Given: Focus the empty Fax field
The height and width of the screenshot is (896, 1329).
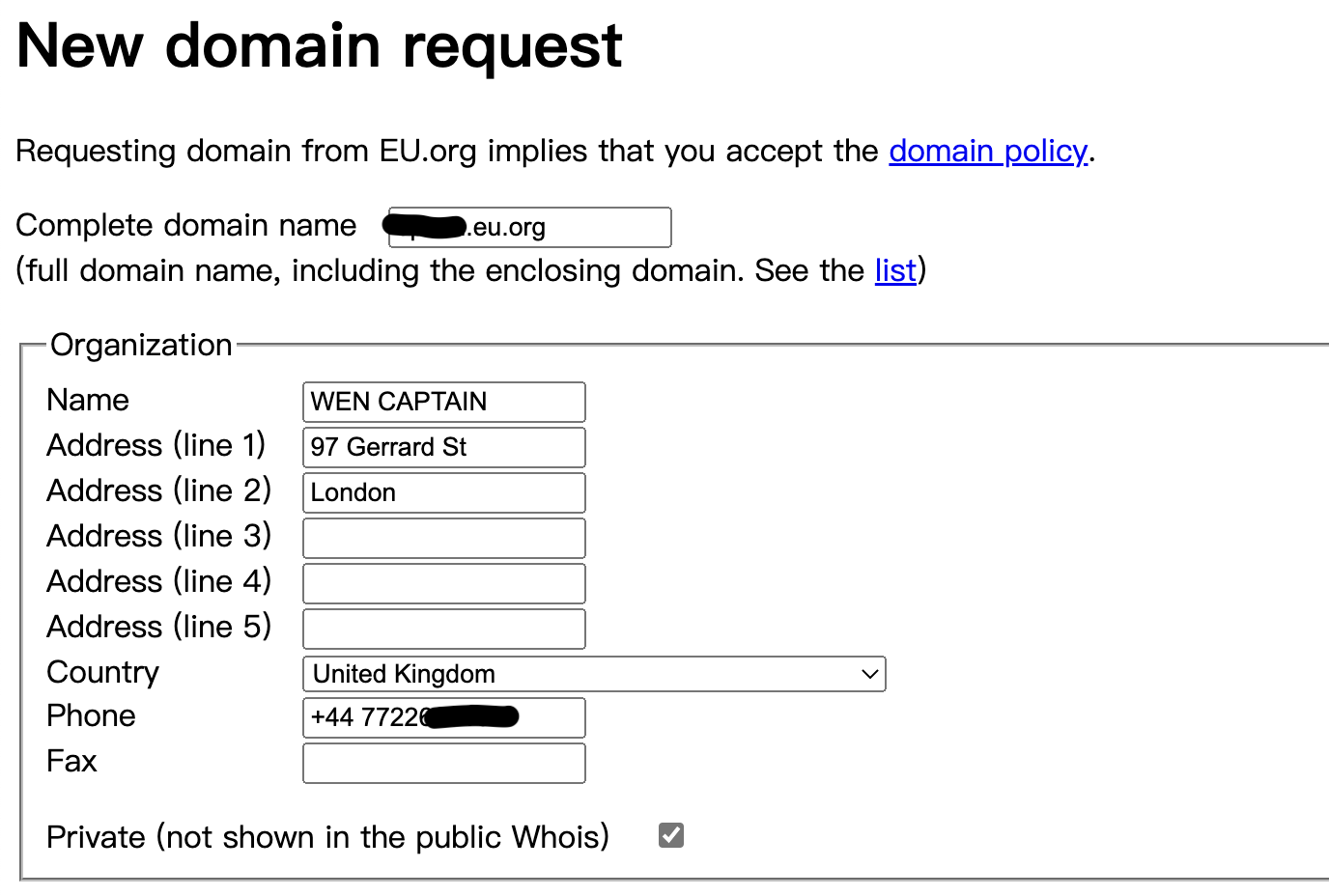Looking at the screenshot, I should tap(443, 763).
